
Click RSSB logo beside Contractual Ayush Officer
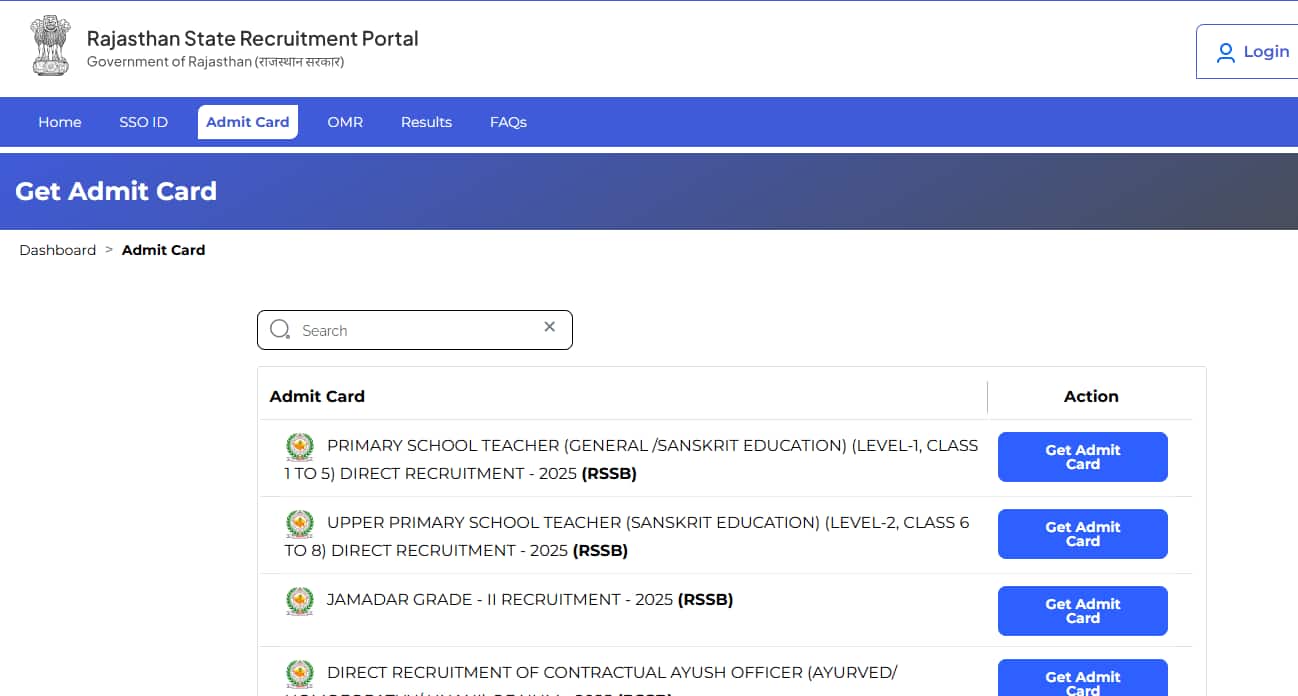299,673
